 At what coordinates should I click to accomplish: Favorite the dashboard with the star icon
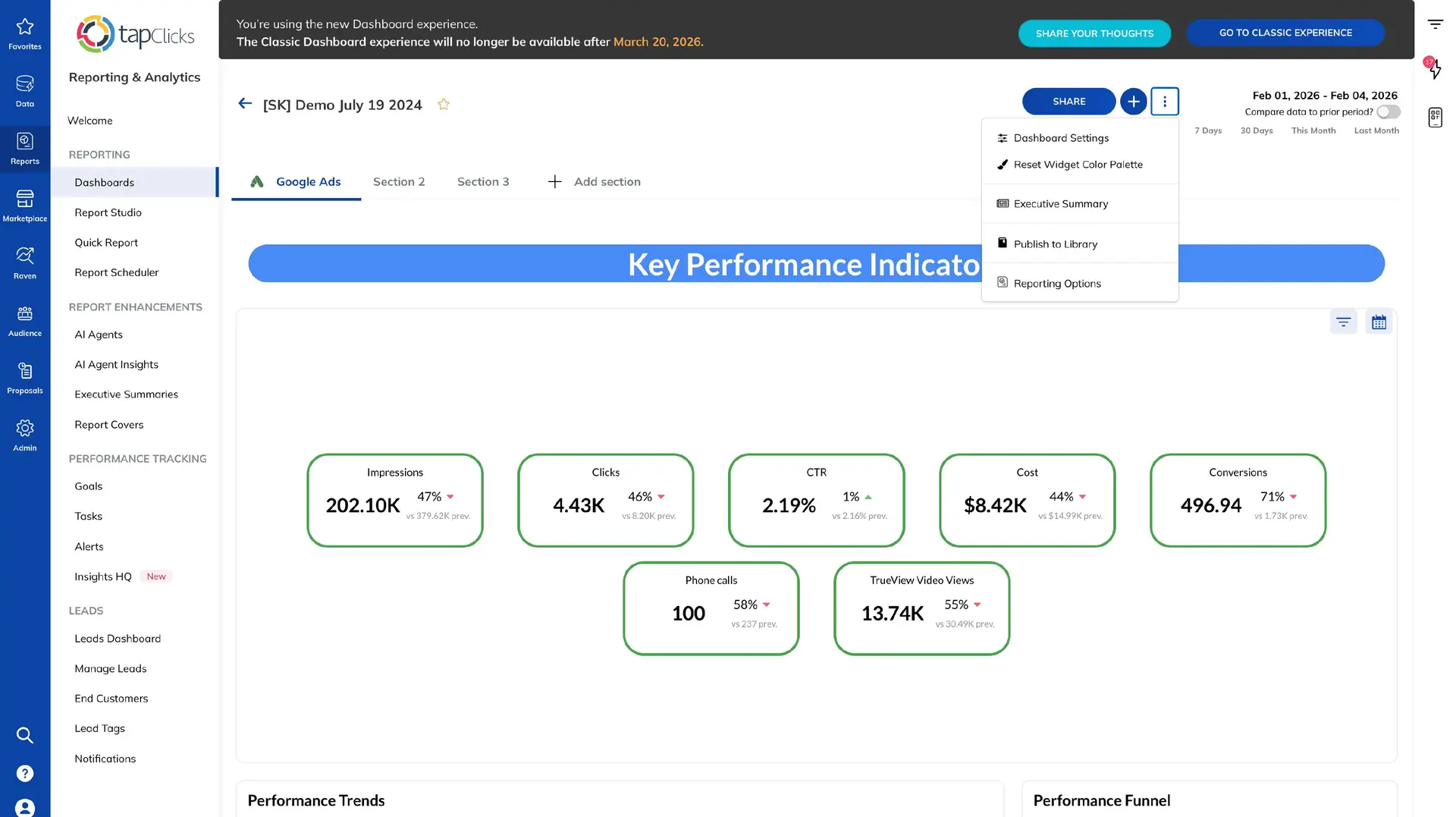(444, 104)
